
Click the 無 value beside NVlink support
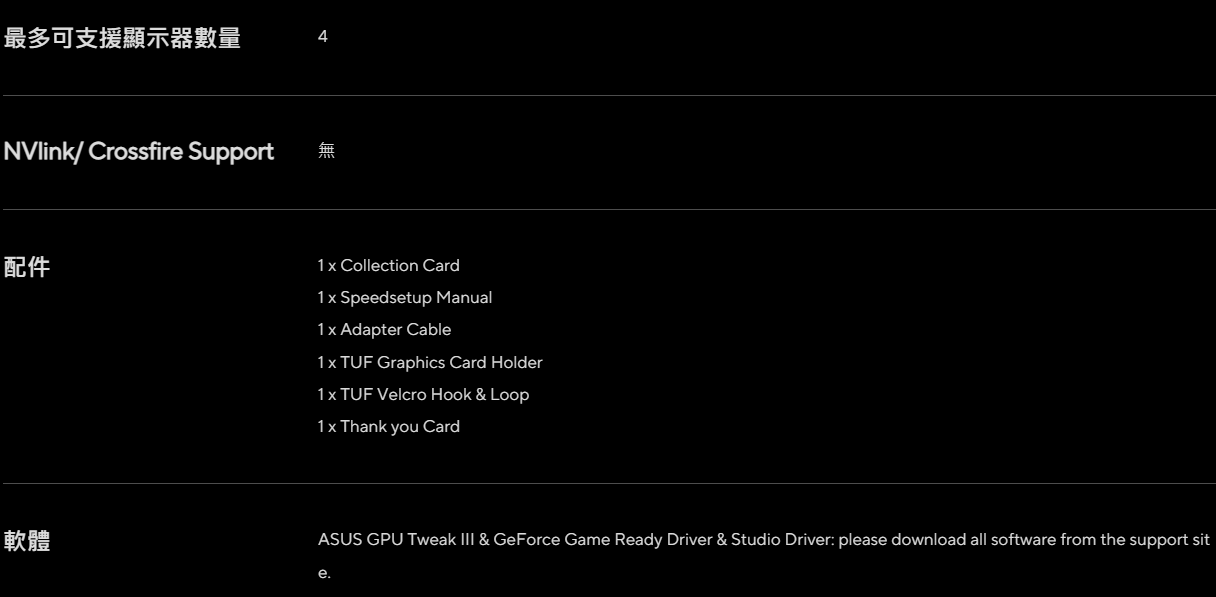pyautogui.click(x=326, y=152)
